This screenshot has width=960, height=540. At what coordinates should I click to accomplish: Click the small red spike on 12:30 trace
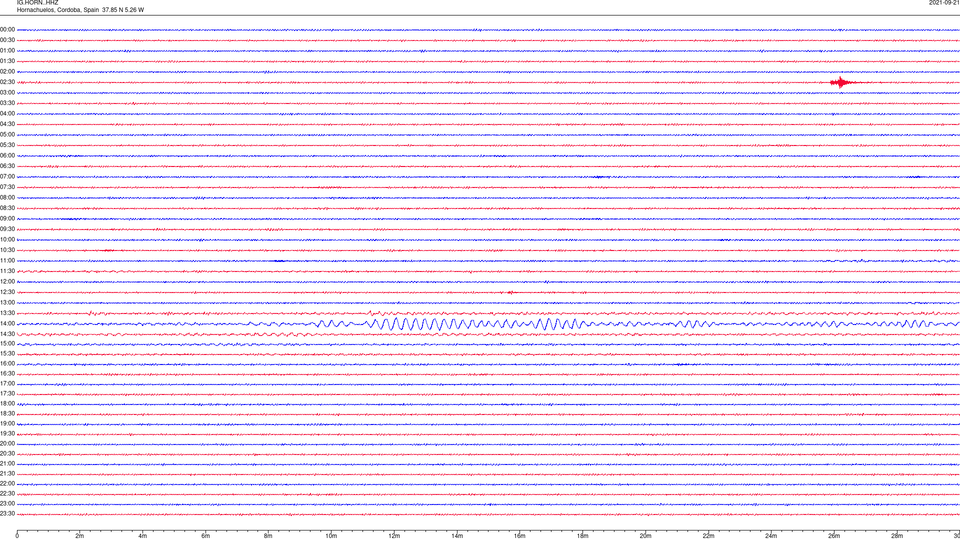point(511,293)
